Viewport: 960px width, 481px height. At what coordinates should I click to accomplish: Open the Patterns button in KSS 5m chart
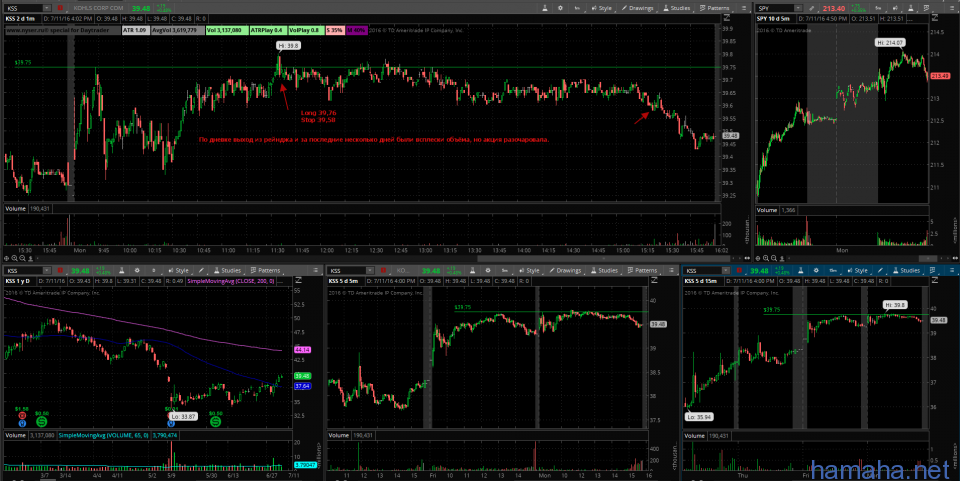coord(642,270)
